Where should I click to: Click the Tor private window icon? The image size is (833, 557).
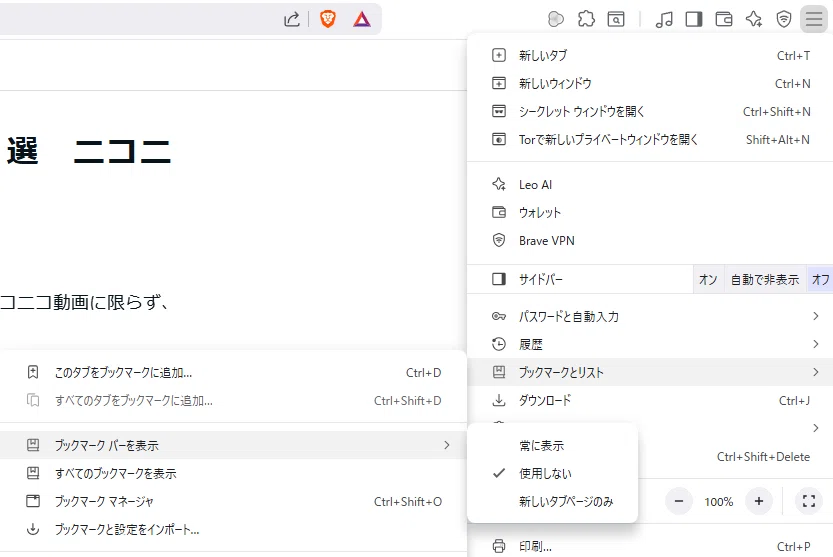(499, 140)
